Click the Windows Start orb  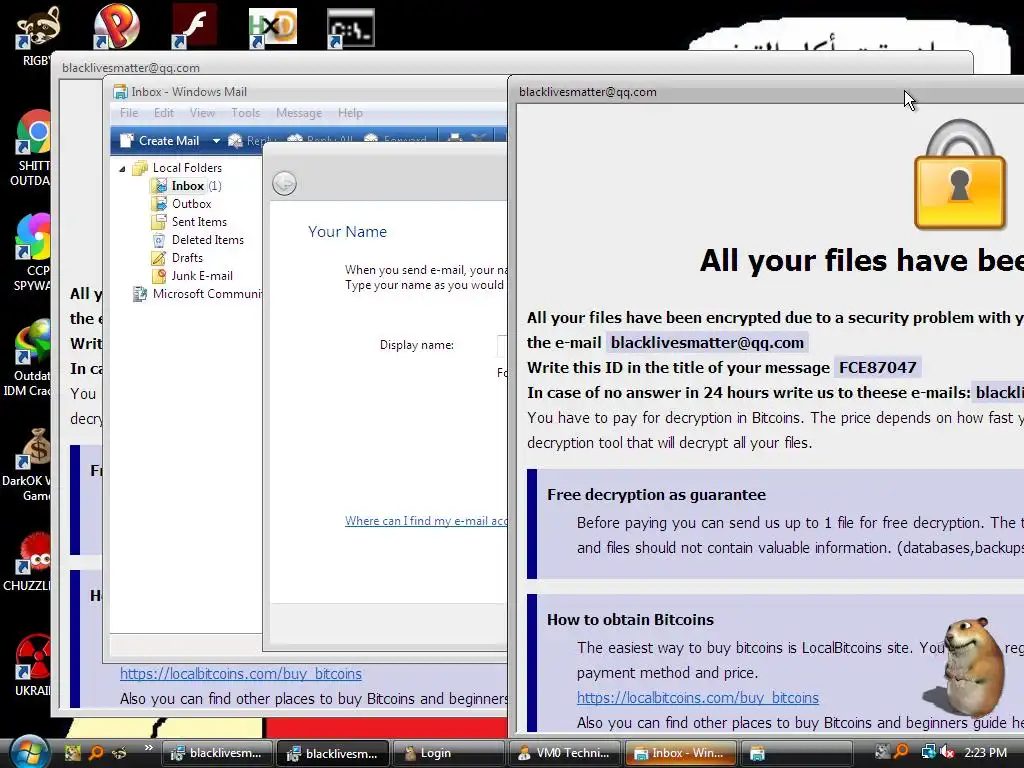[27, 752]
